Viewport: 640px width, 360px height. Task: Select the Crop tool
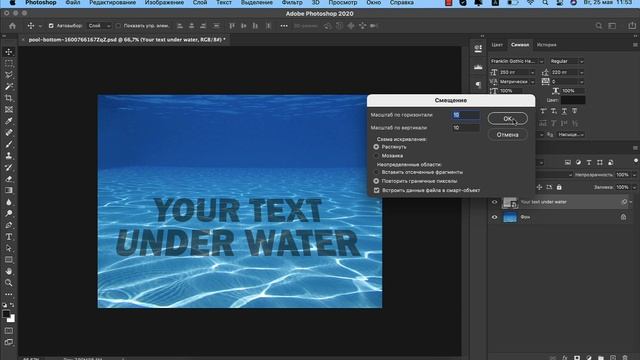click(x=9, y=98)
